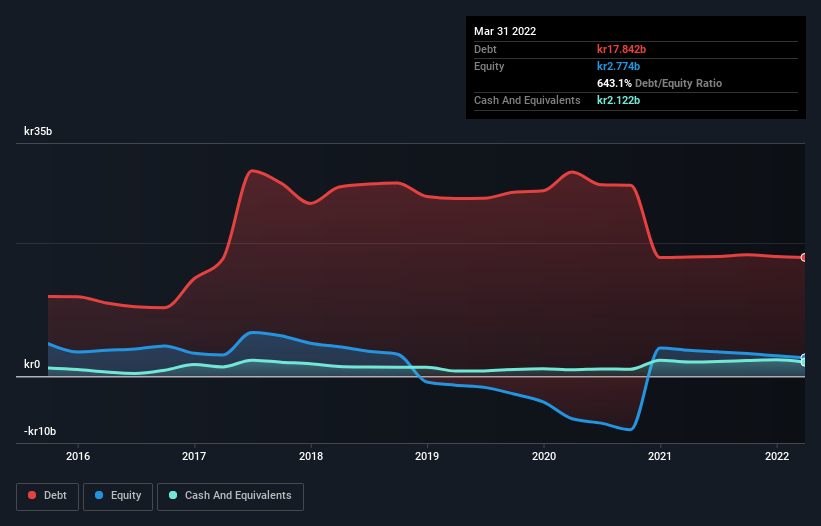The image size is (821, 526).
Task: Click the kr2.122b cash value
Action: [x=618, y=100]
